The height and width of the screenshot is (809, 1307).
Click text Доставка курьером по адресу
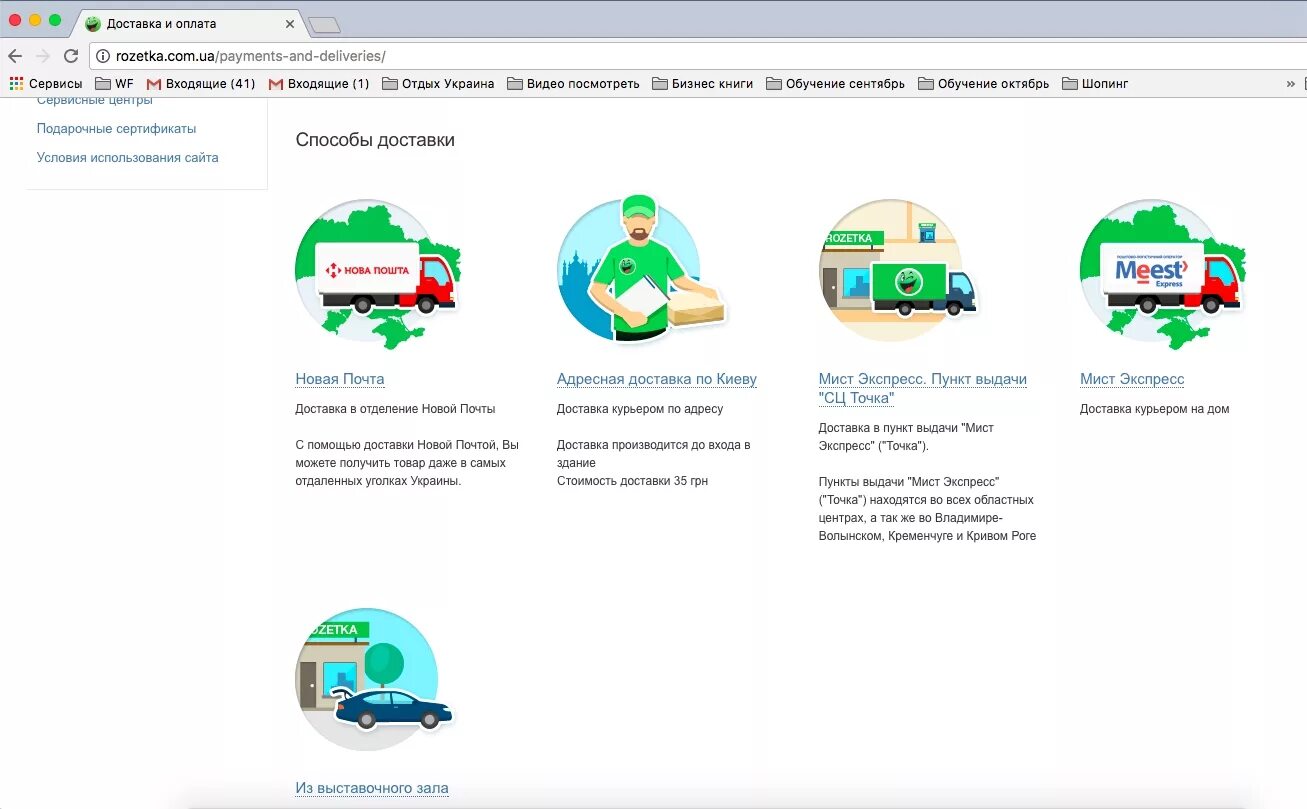[x=640, y=409]
